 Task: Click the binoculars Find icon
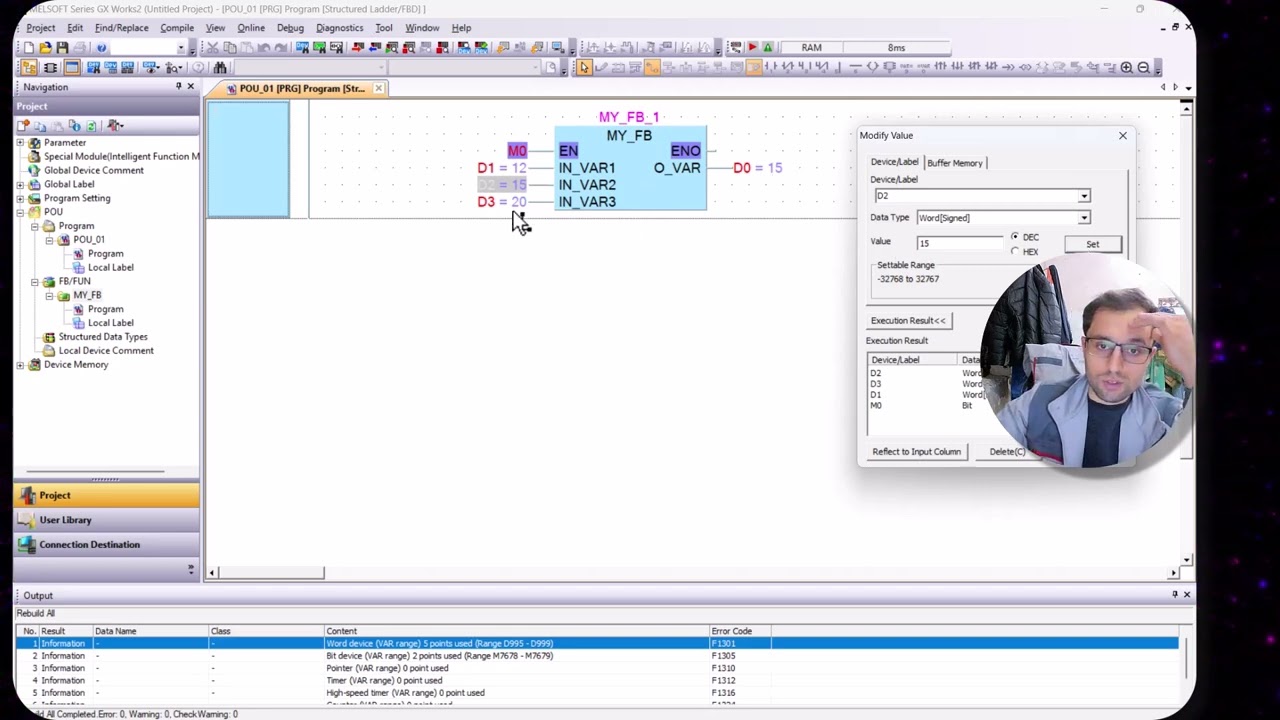[x=219, y=68]
